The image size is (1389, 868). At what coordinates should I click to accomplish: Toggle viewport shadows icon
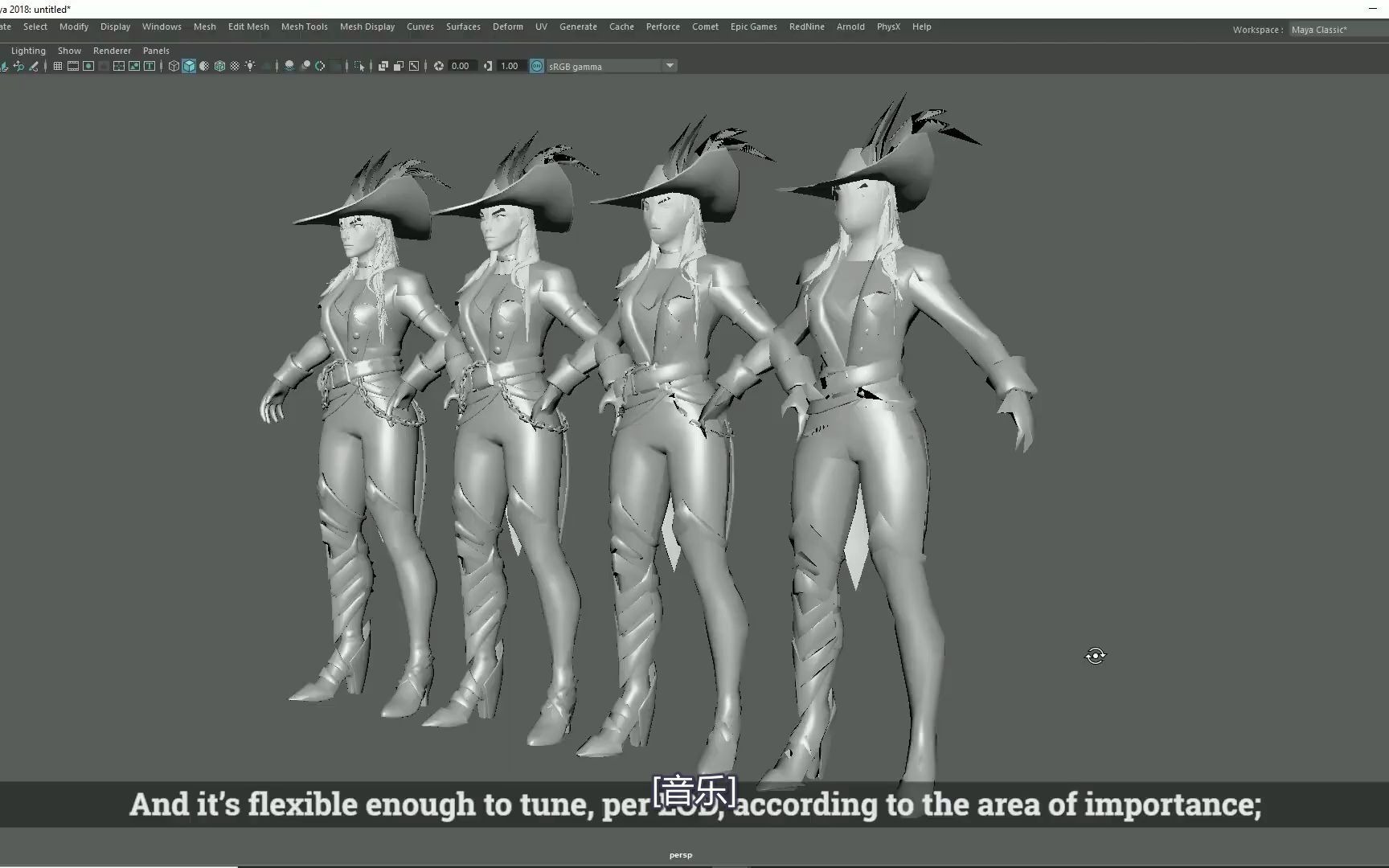[266, 66]
